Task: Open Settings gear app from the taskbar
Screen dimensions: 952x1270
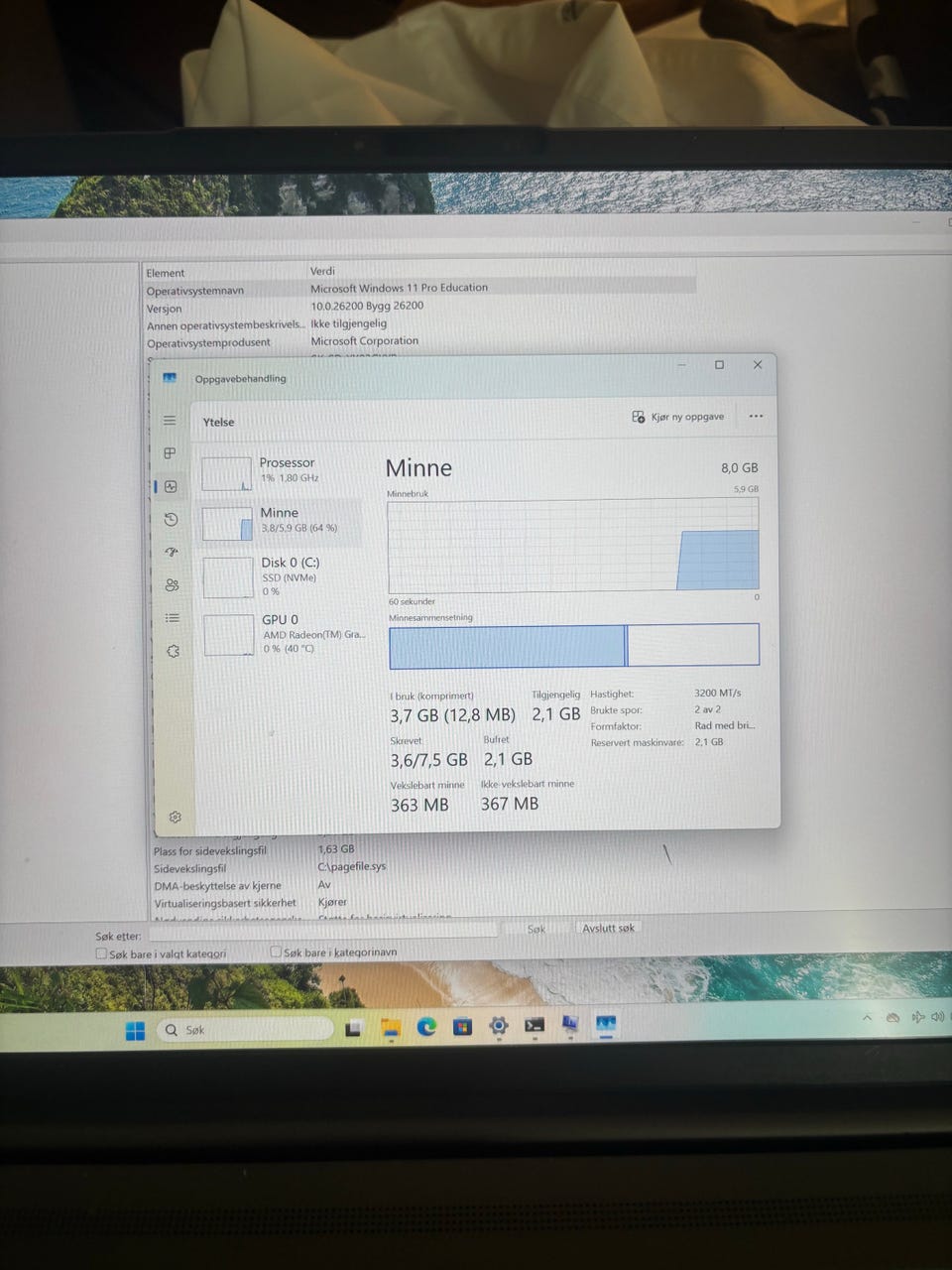Action: 499,1026
